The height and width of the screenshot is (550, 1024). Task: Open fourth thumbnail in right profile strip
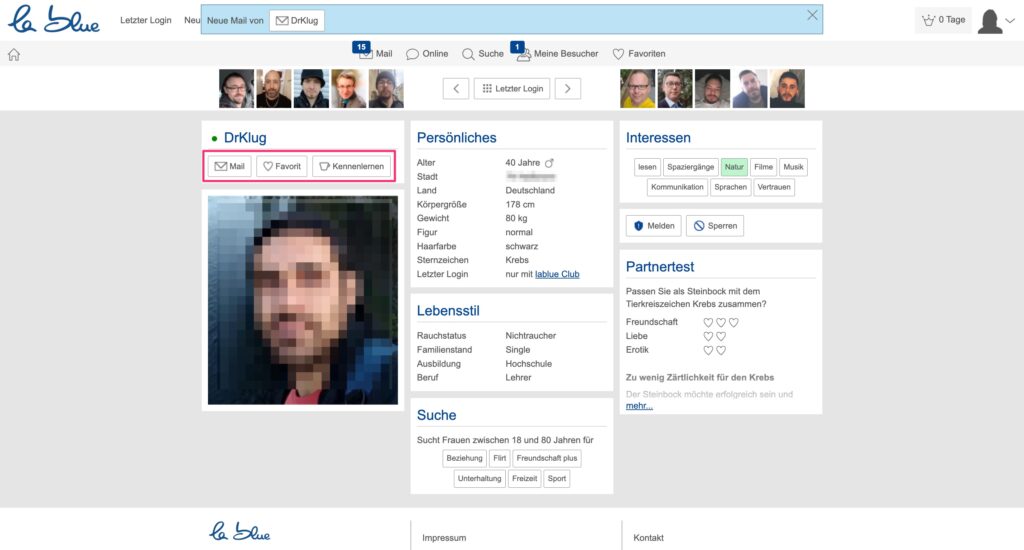point(750,89)
